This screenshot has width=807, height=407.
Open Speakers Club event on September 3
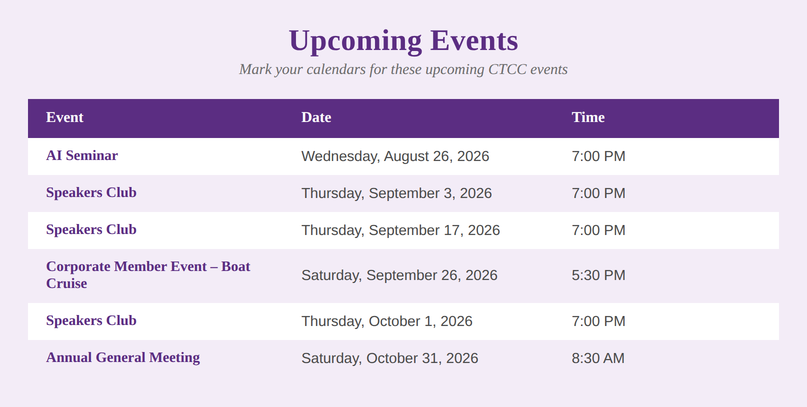[91, 192]
